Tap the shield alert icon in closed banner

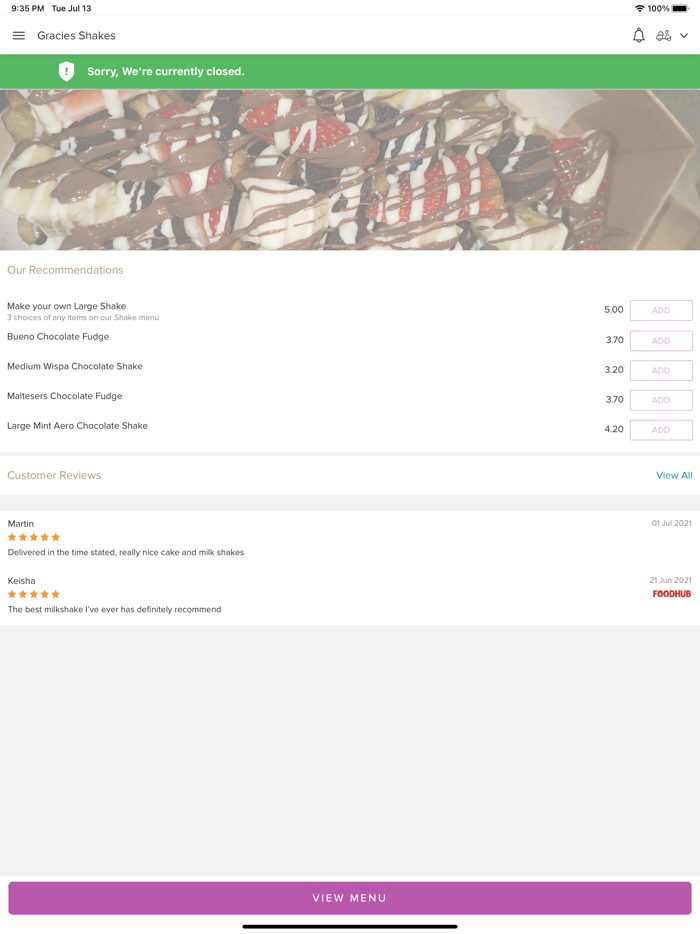click(66, 71)
